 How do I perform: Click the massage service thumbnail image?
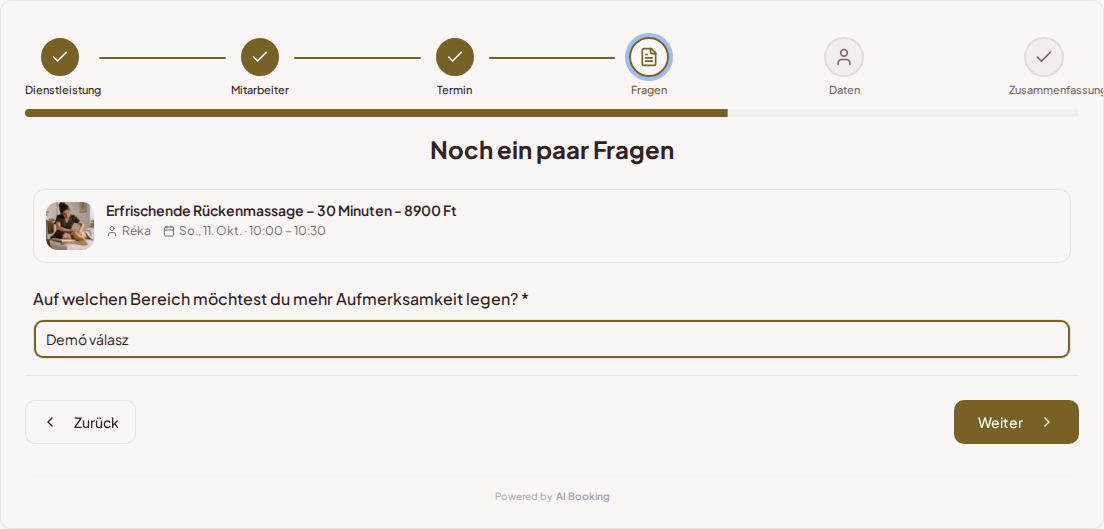click(x=70, y=226)
